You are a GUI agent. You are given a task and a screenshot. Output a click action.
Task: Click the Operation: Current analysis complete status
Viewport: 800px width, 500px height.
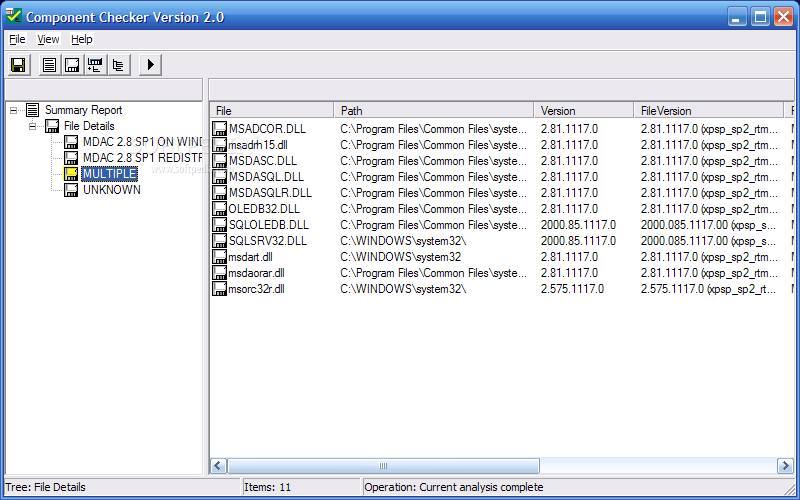454,487
